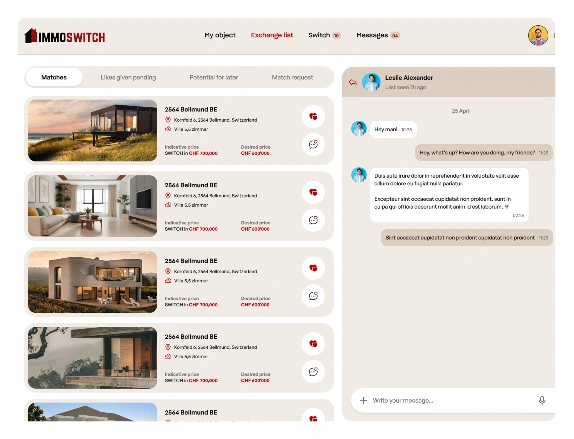Click address text on glass beach house listing

(215, 120)
